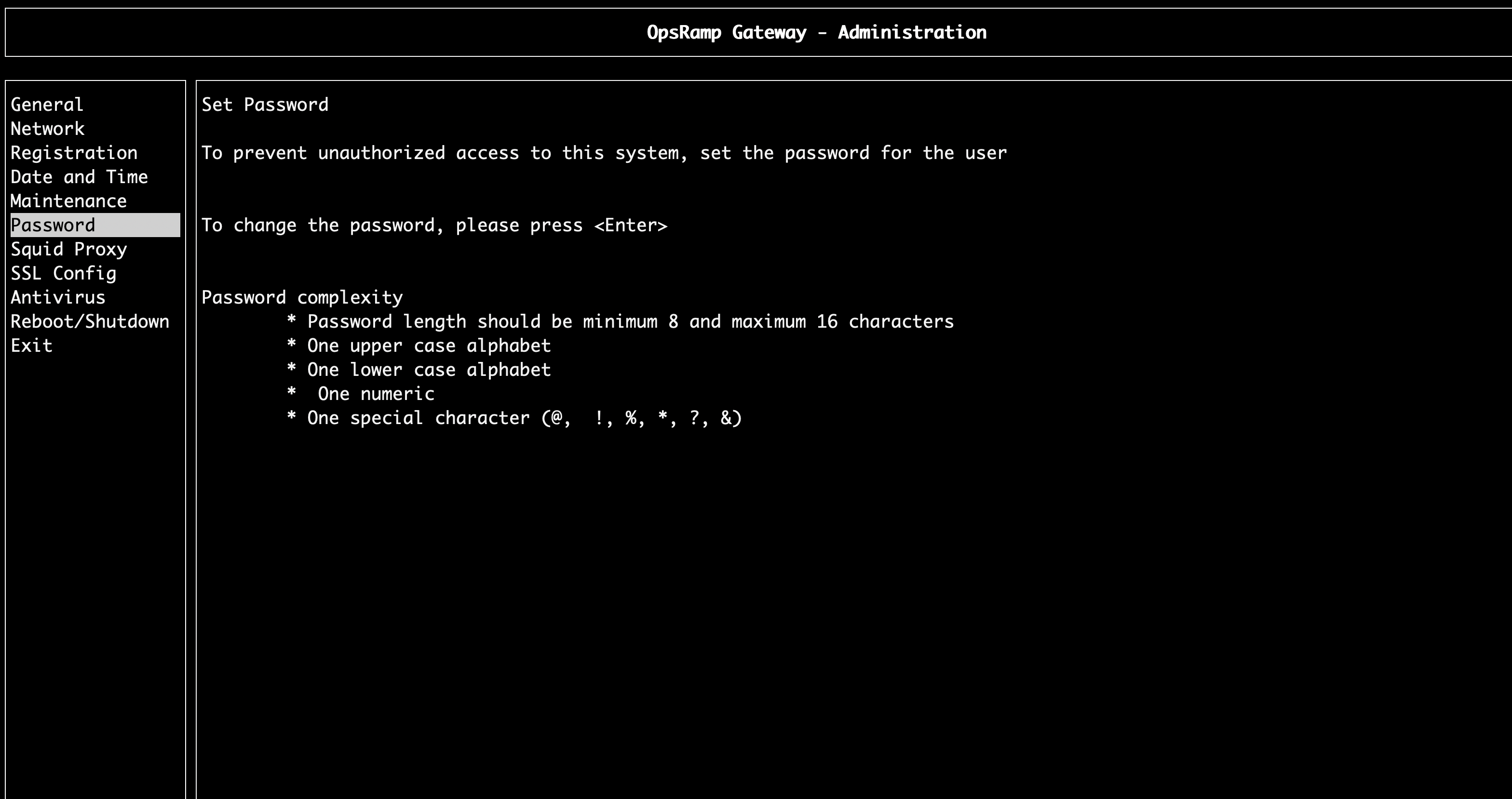Screen dimensions: 1512x799
Task: Click the Set Password heading
Action: click(x=265, y=105)
